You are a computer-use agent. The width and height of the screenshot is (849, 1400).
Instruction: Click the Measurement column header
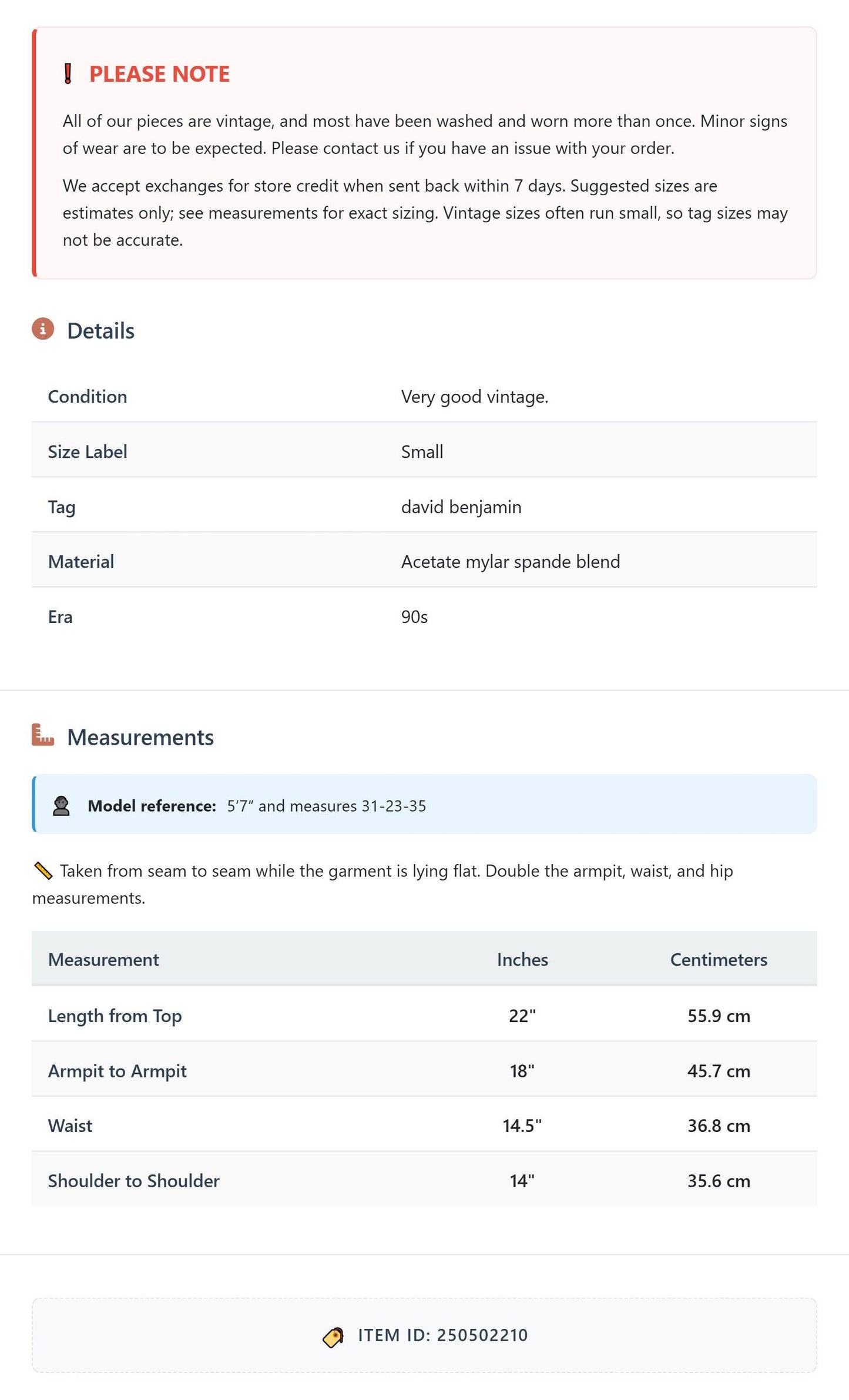[103, 959]
